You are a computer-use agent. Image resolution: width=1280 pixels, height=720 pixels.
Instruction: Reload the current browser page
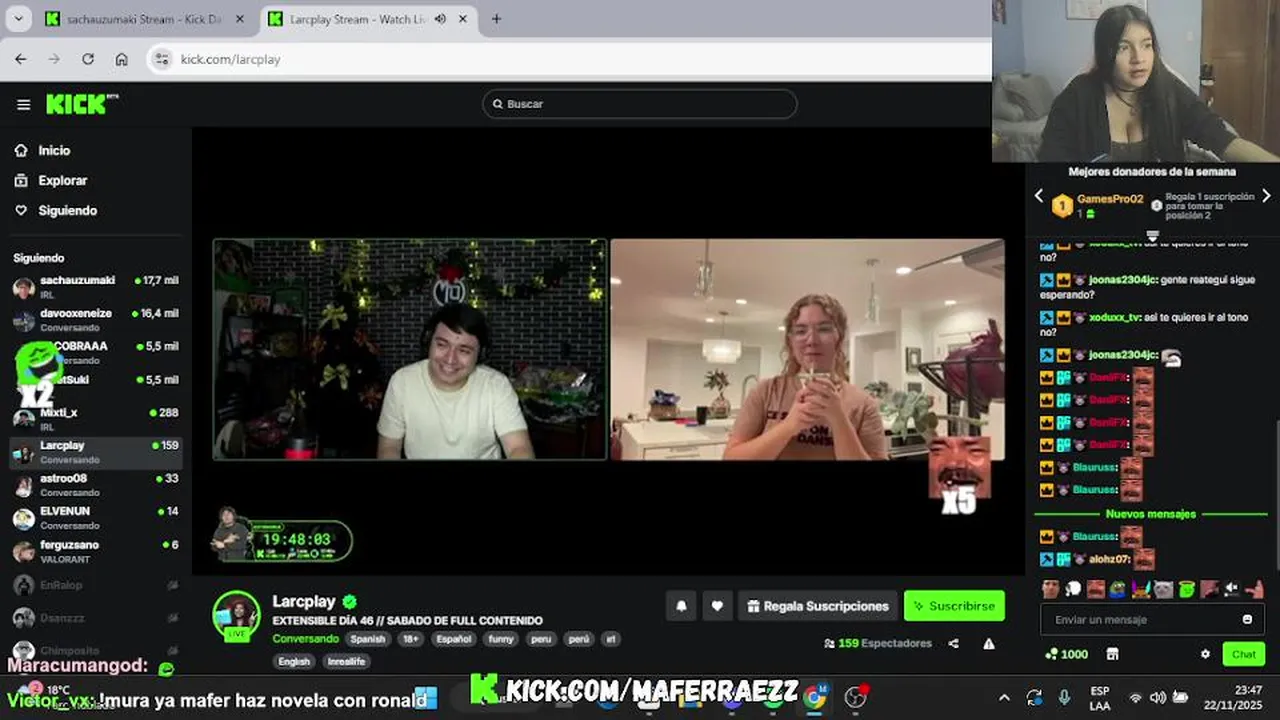pos(88,59)
